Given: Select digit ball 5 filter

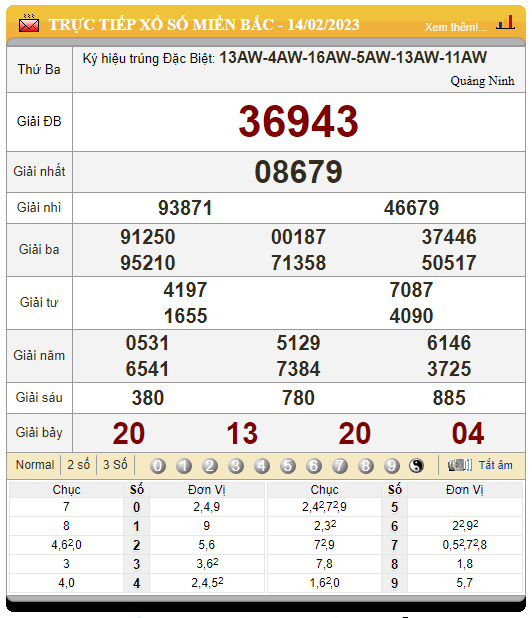Looking at the screenshot, I should pos(288,466).
